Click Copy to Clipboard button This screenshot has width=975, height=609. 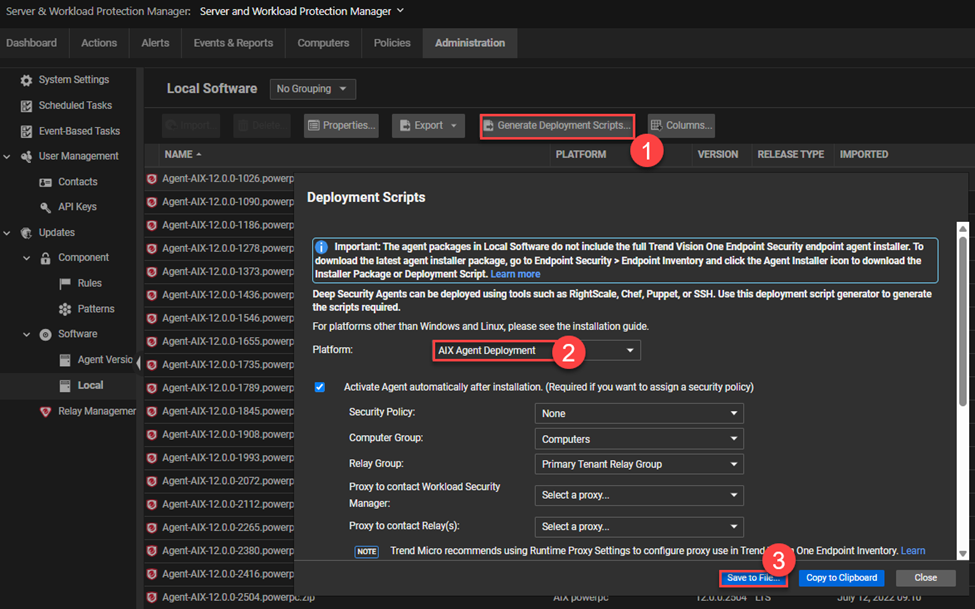841,578
